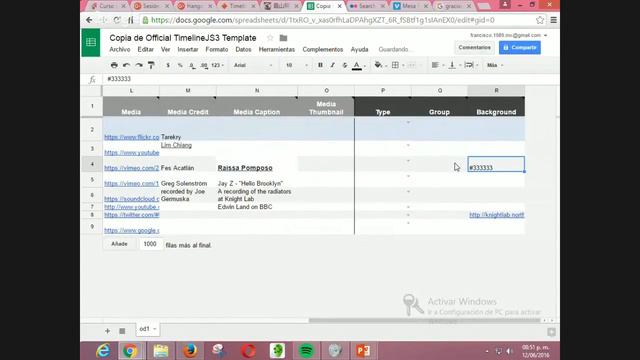Open the Chrome hamburger menu
Viewport: 640px width, 360px height.
553,20
